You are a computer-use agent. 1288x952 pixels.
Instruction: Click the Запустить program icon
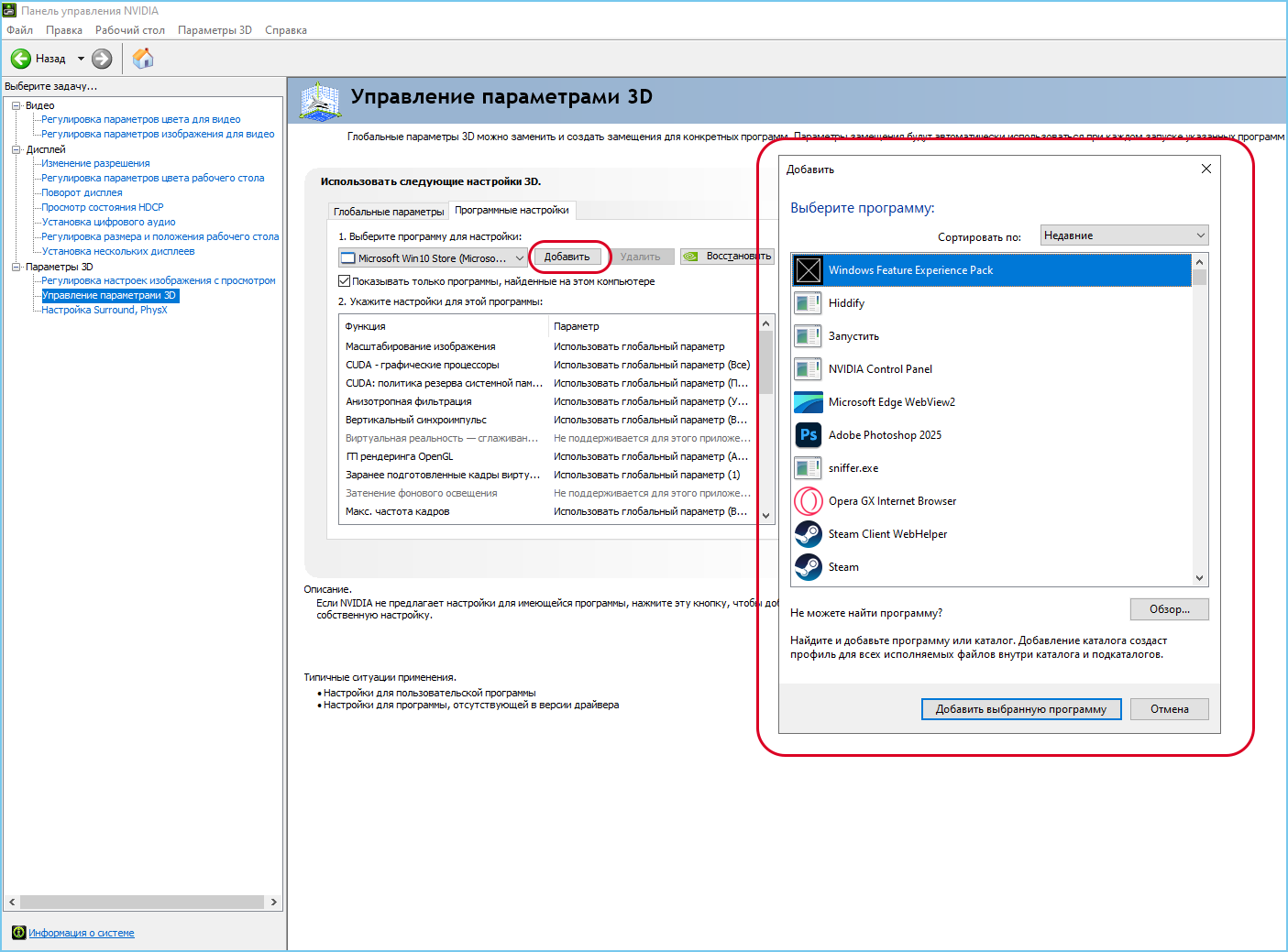pos(808,336)
